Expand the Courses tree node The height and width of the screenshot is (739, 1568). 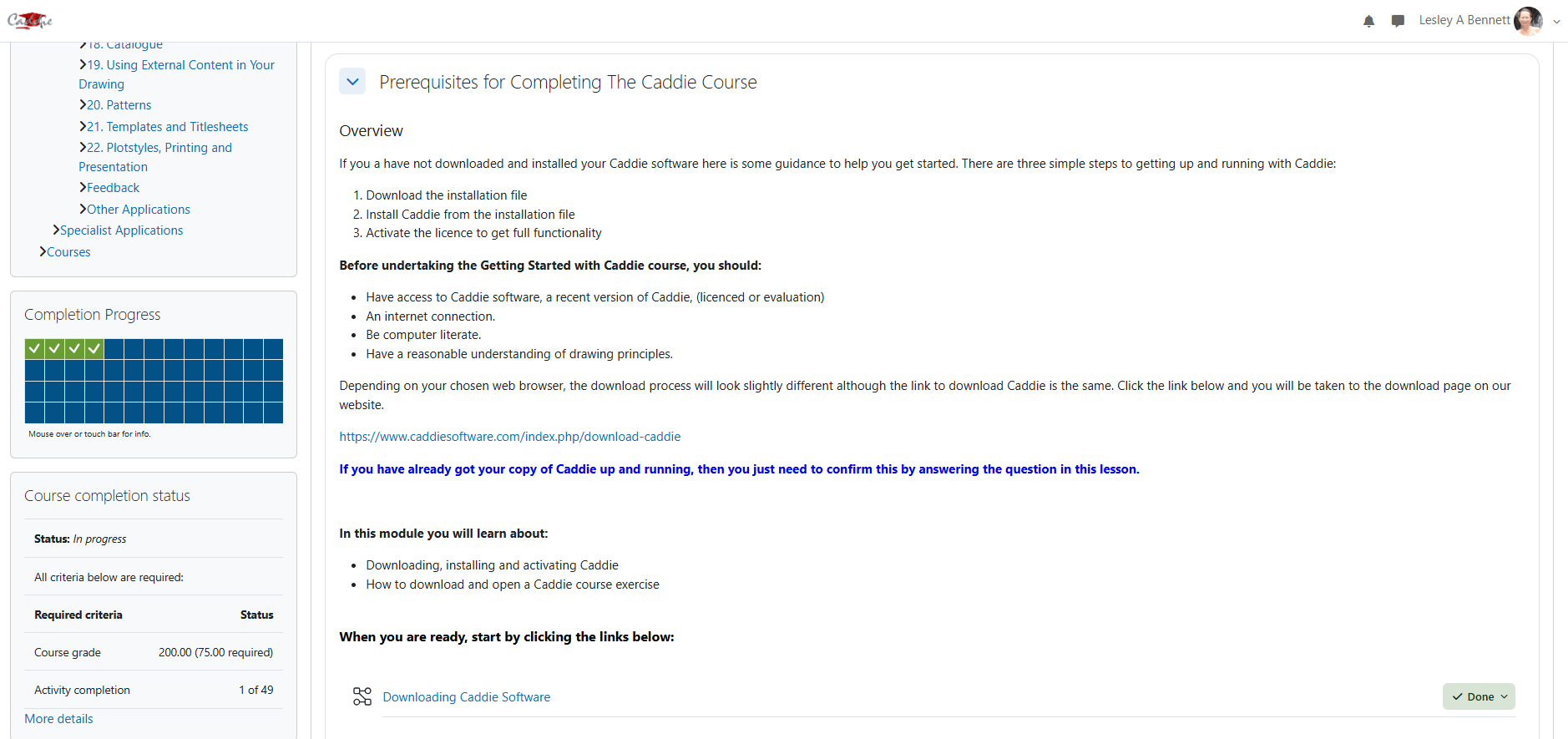43,252
